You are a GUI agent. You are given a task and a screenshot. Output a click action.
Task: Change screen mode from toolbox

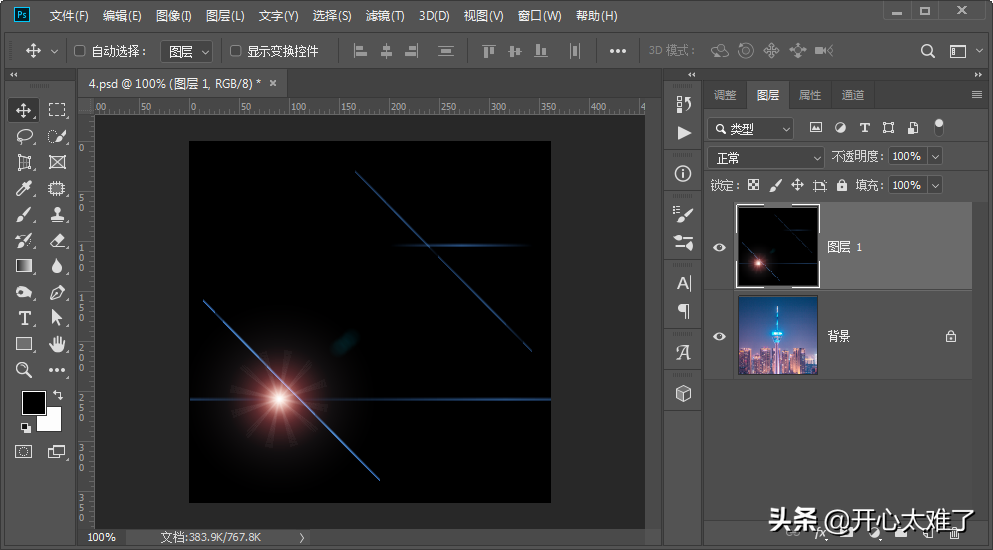click(x=56, y=451)
